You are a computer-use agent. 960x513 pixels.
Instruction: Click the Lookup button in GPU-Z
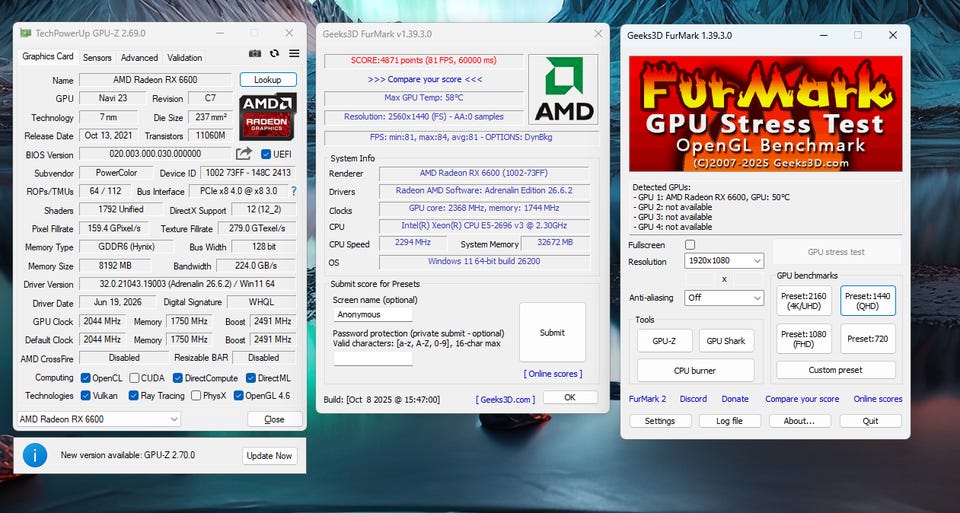(x=268, y=80)
